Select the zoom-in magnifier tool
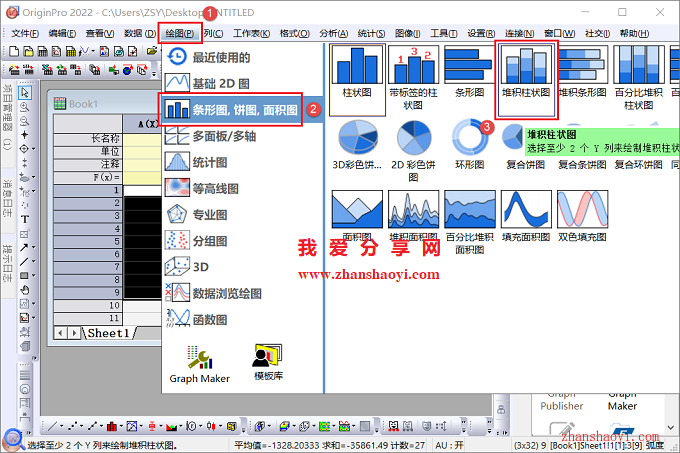Image resolution: width=680 pixels, height=453 pixels. coord(25,107)
